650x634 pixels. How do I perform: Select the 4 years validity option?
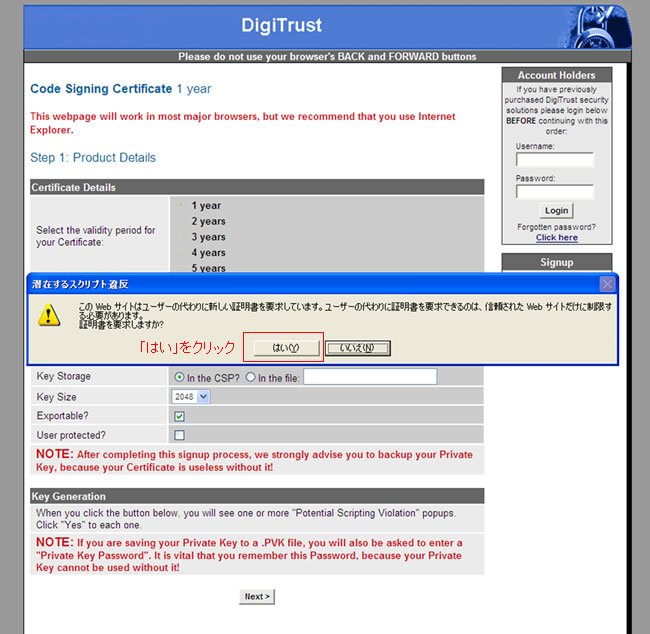(181, 253)
